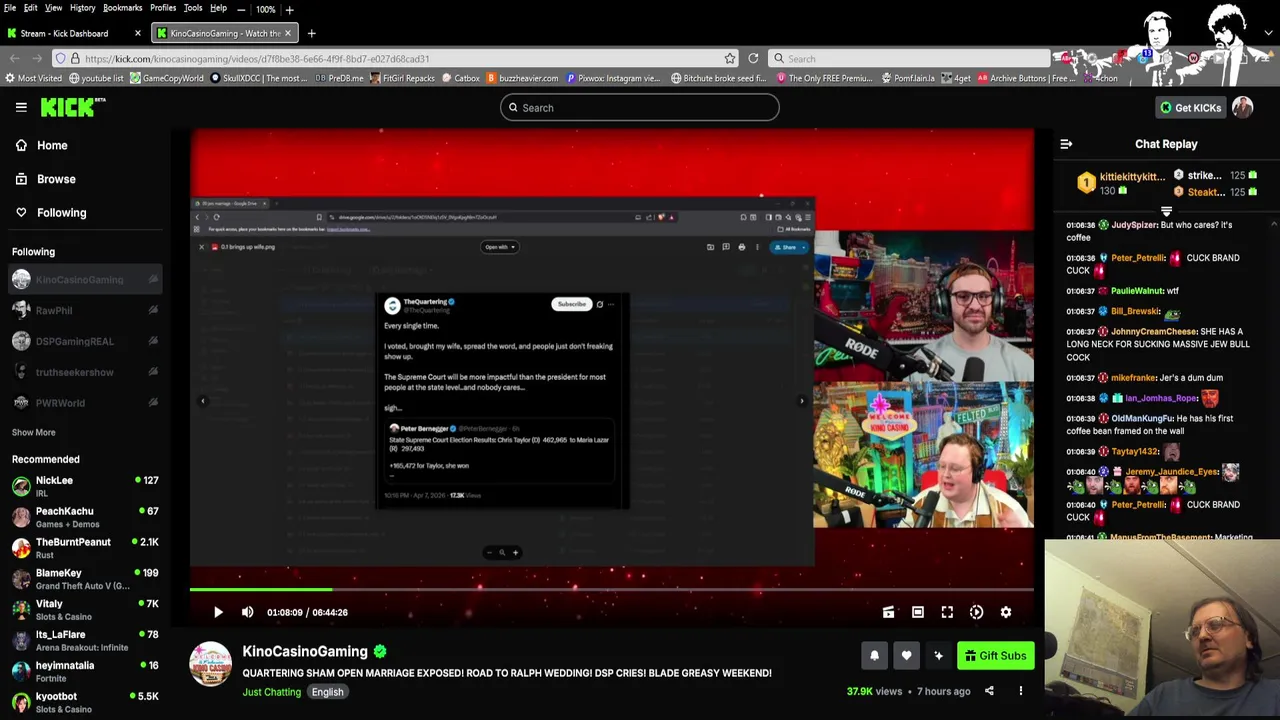Play the video with the play button
This screenshot has width=1280, height=720.
pyautogui.click(x=218, y=612)
